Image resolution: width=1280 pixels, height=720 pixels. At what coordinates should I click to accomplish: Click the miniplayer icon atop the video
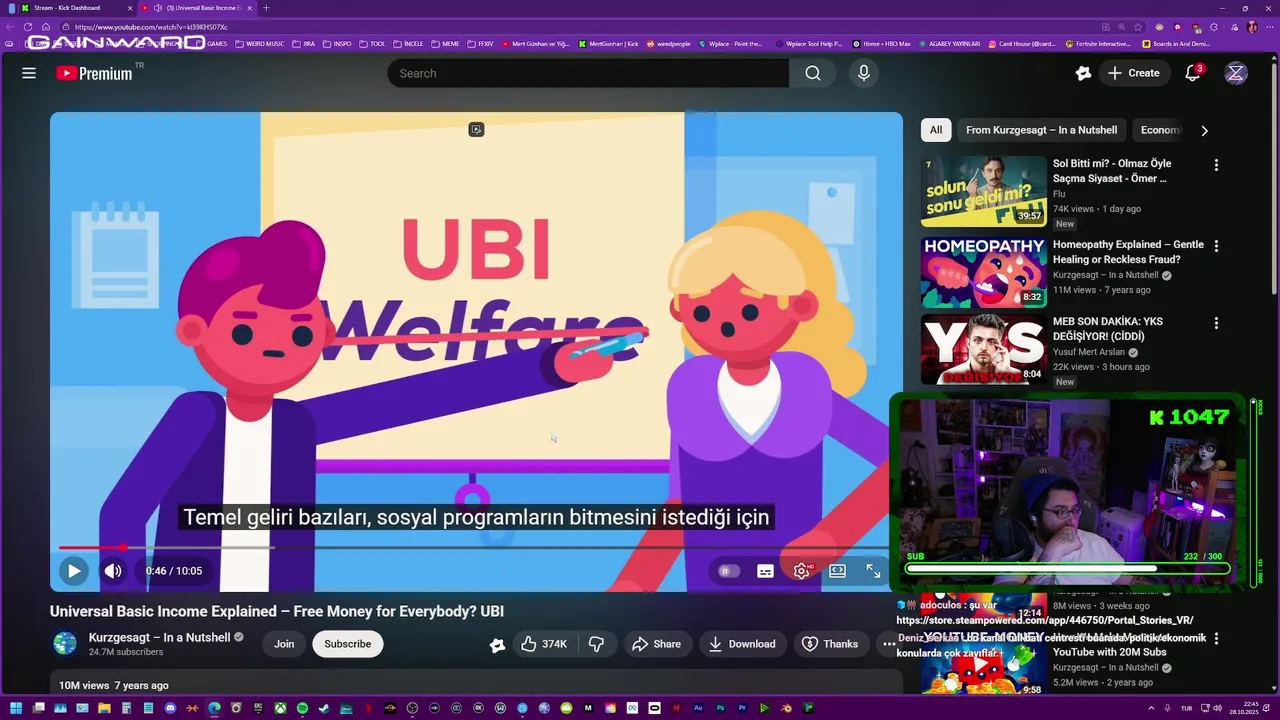pyautogui.click(x=476, y=129)
